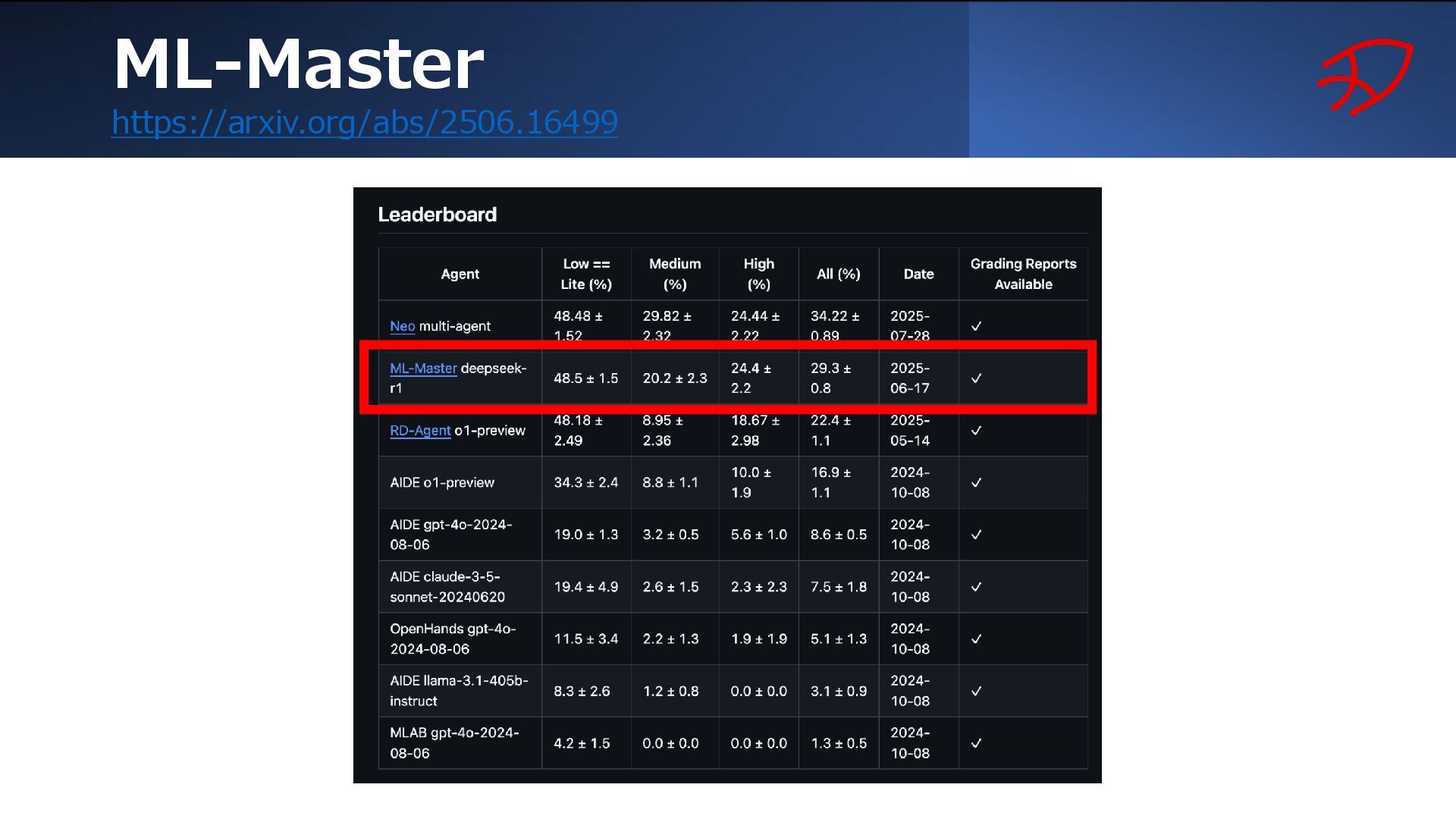Select the 11.5 ± 3.4 cell
The image size is (1456, 819).
[586, 639]
